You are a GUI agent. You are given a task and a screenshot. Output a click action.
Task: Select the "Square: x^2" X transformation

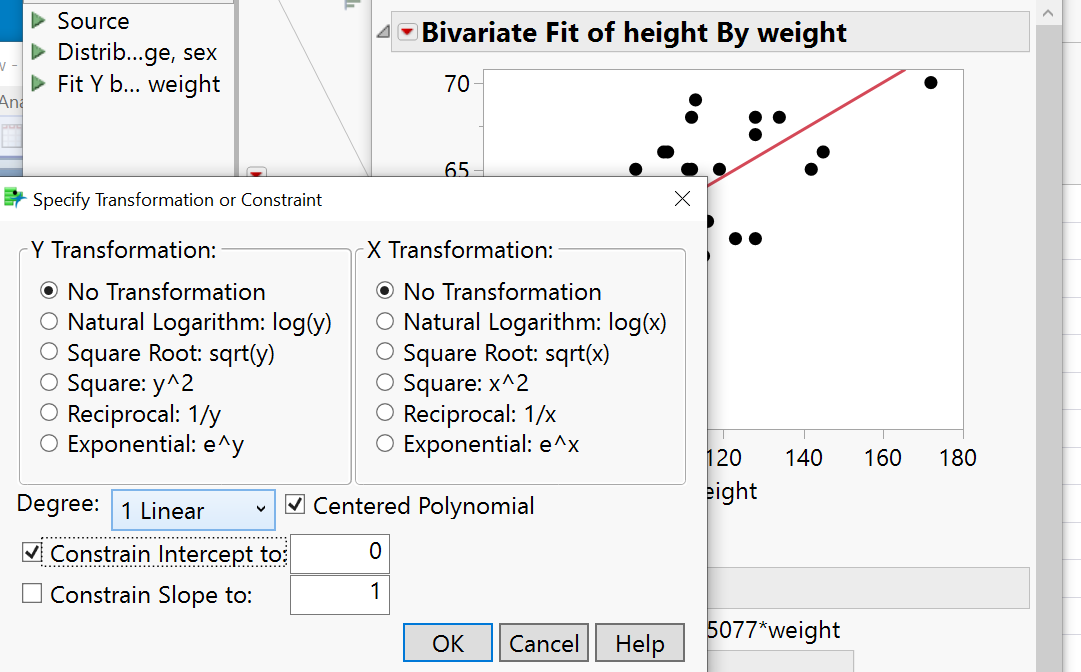385,383
